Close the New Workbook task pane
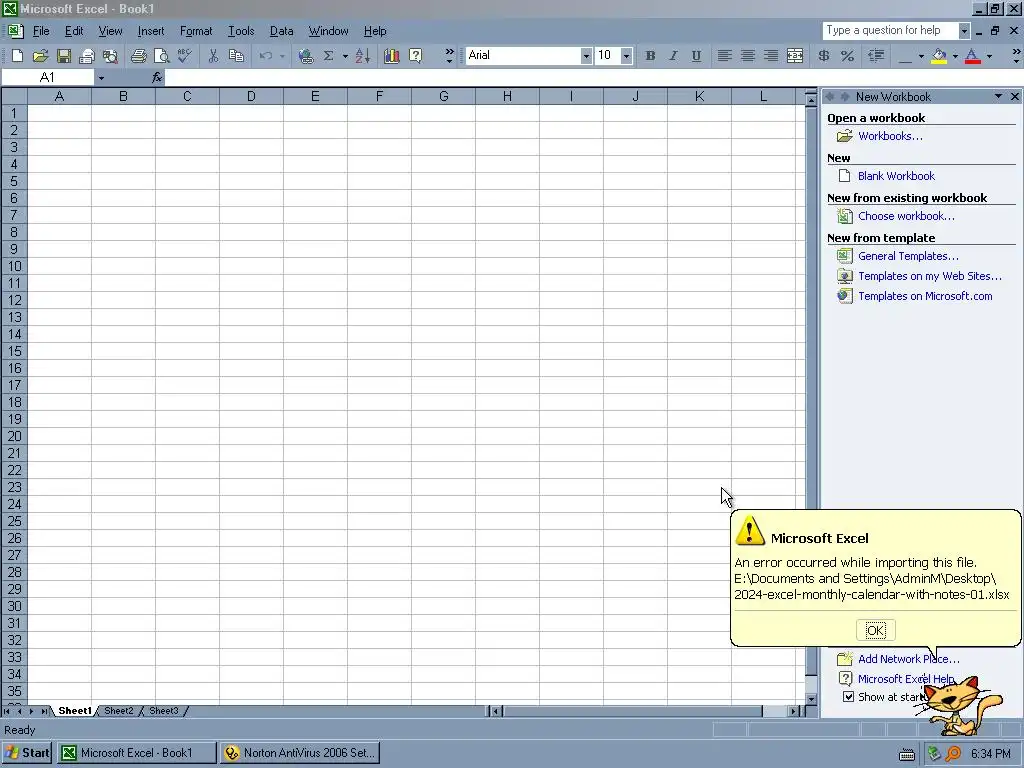This screenshot has height=768, width=1024. pos(1014,97)
